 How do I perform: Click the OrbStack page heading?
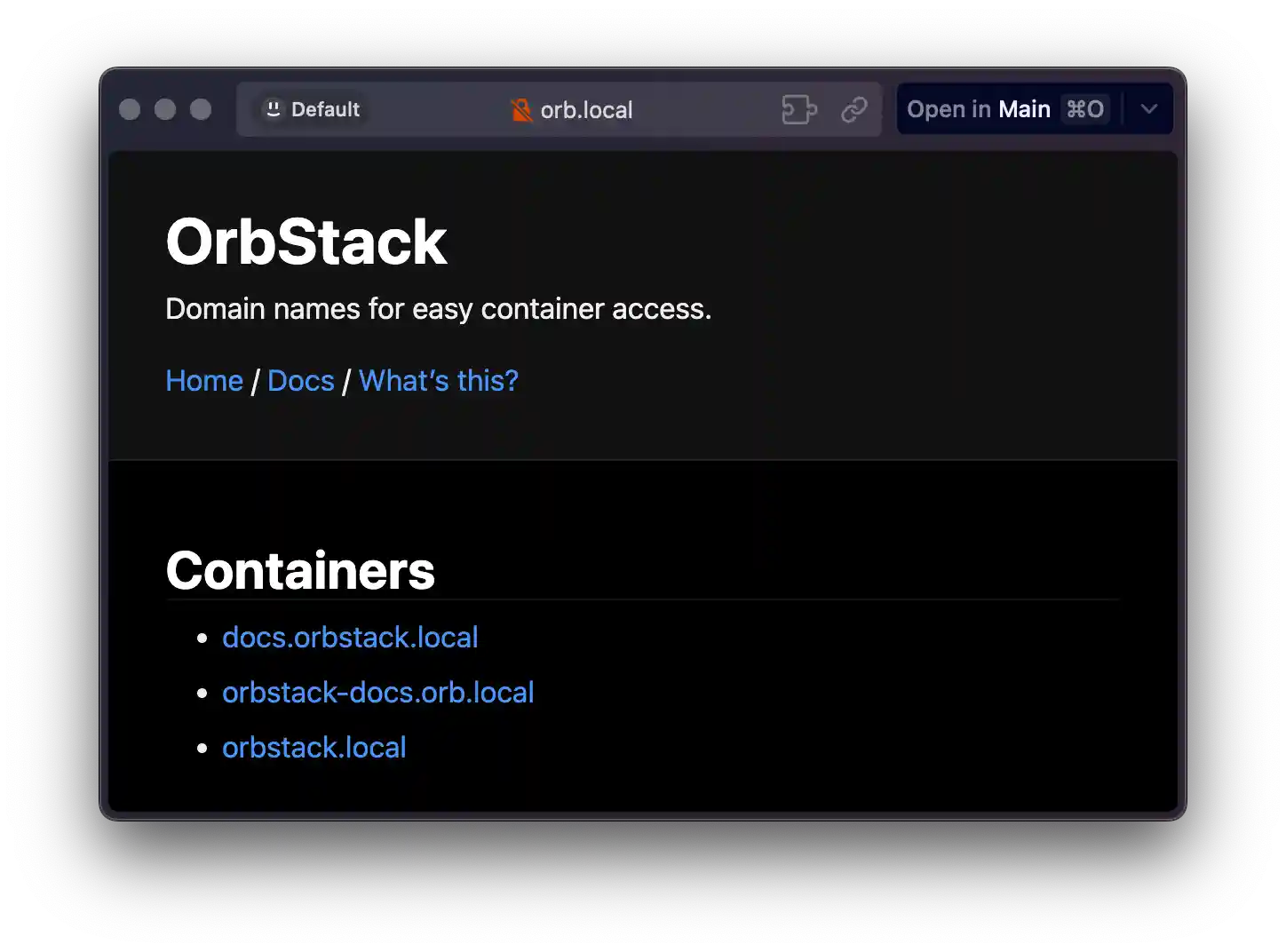pyautogui.click(x=306, y=241)
